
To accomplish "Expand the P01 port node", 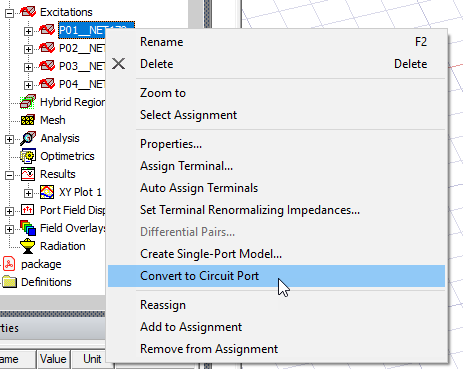I will tap(28, 31).
